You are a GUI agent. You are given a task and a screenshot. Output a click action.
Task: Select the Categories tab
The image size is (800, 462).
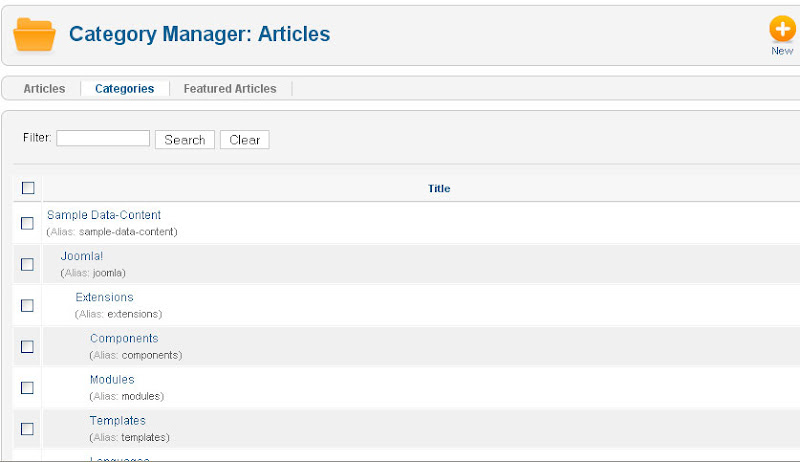124,89
